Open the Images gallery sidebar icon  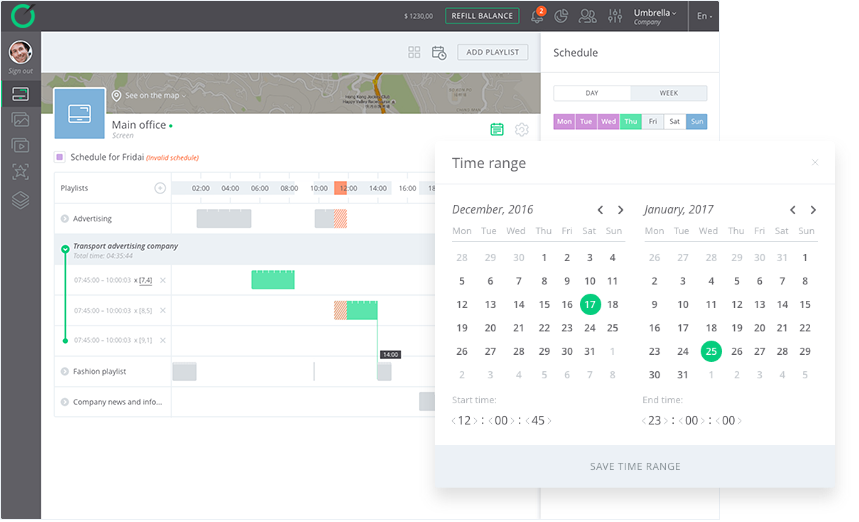click(x=20, y=119)
